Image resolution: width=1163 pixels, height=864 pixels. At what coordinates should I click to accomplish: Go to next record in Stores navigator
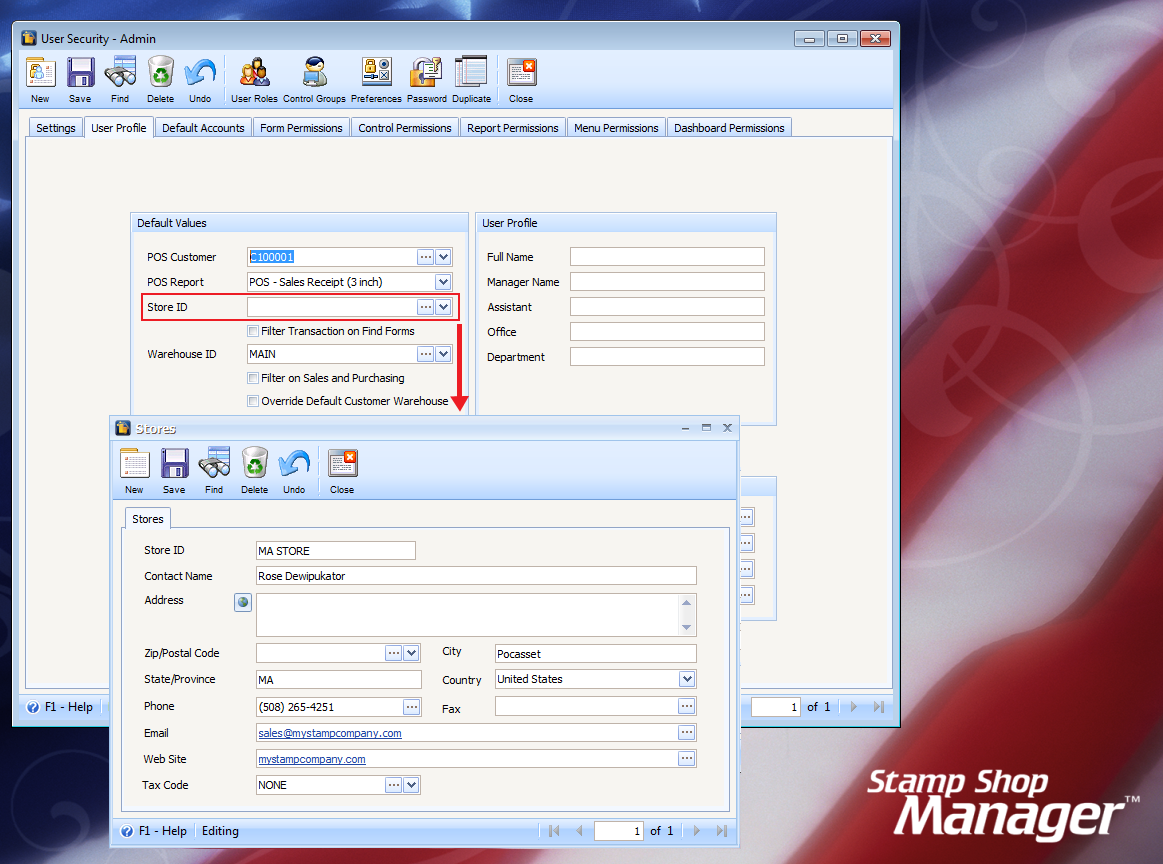coord(696,831)
